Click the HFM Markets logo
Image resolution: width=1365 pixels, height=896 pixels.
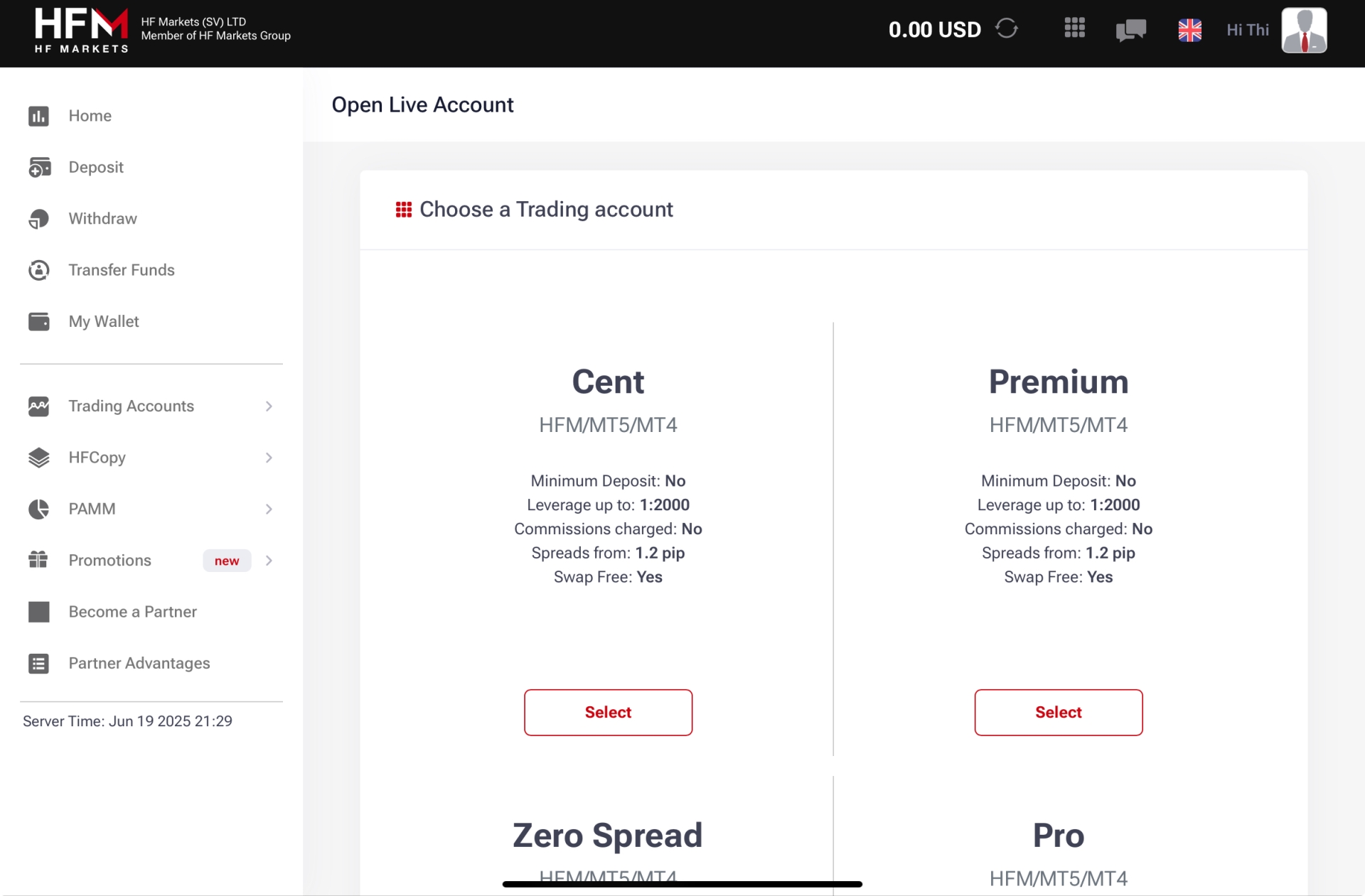82,30
